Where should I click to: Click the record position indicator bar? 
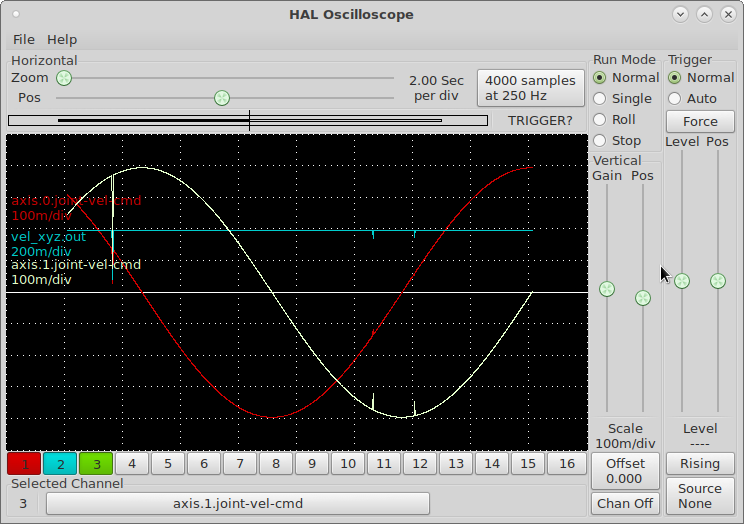coord(248,121)
